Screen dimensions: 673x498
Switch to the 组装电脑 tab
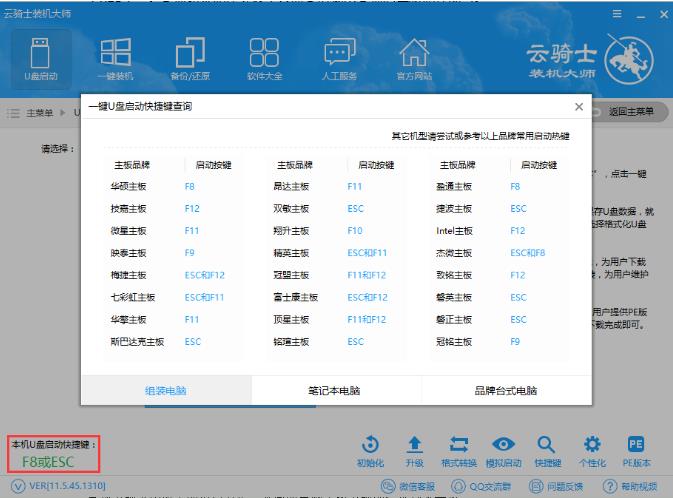pos(166,391)
